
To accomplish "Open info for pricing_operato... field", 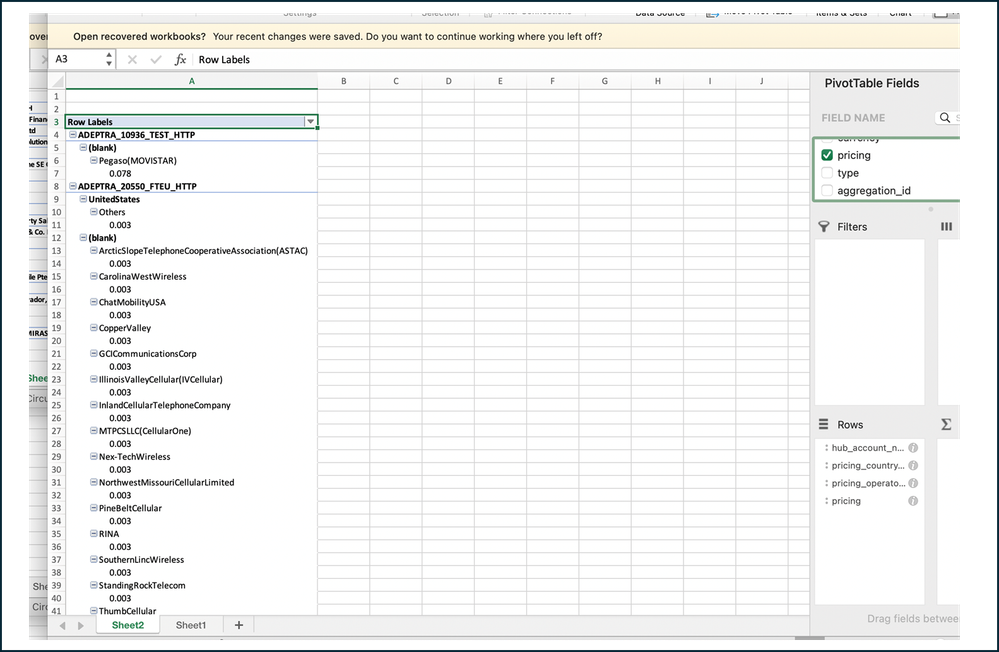I will (x=913, y=483).
